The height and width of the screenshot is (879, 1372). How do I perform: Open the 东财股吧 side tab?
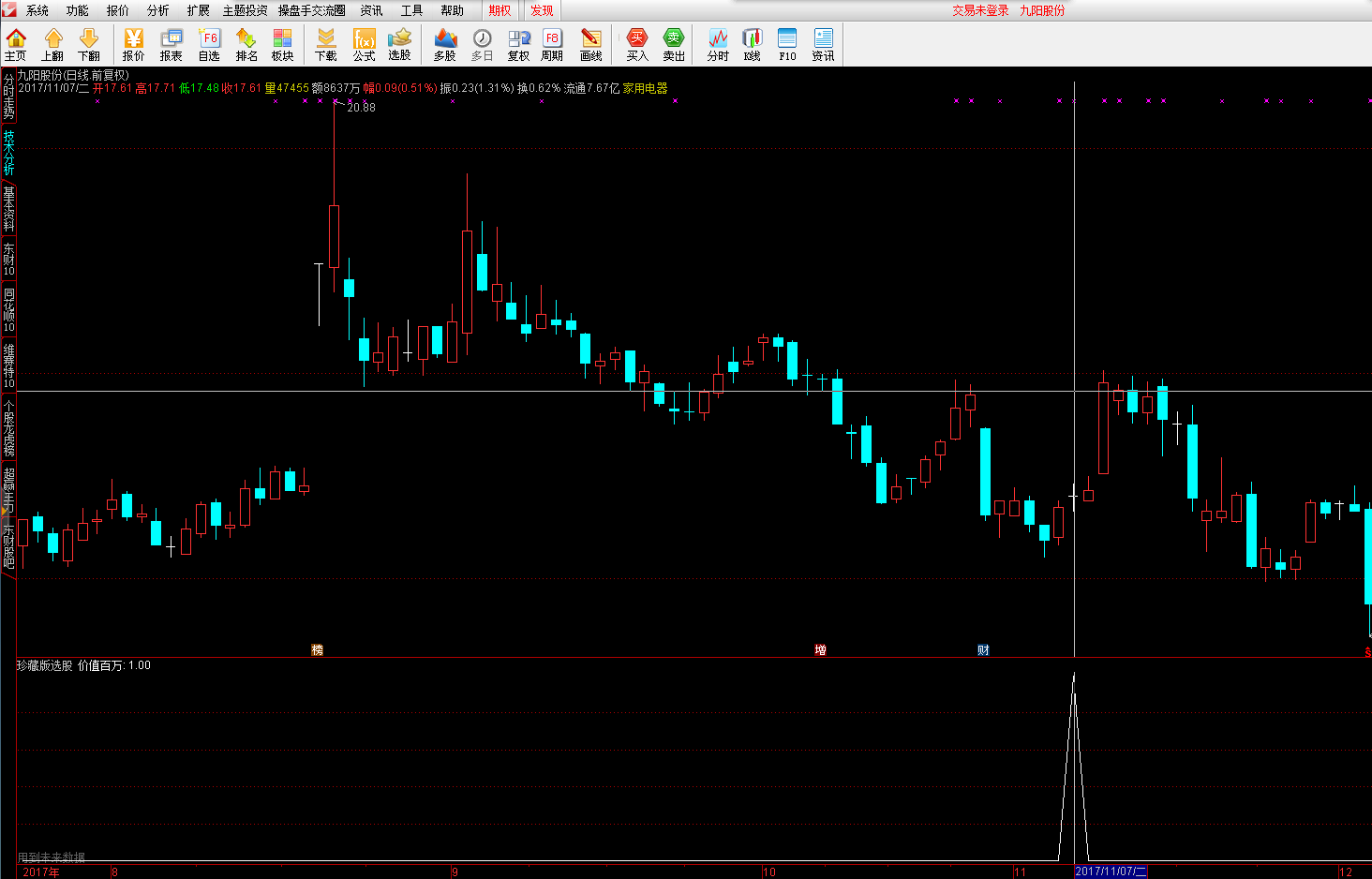8,545
